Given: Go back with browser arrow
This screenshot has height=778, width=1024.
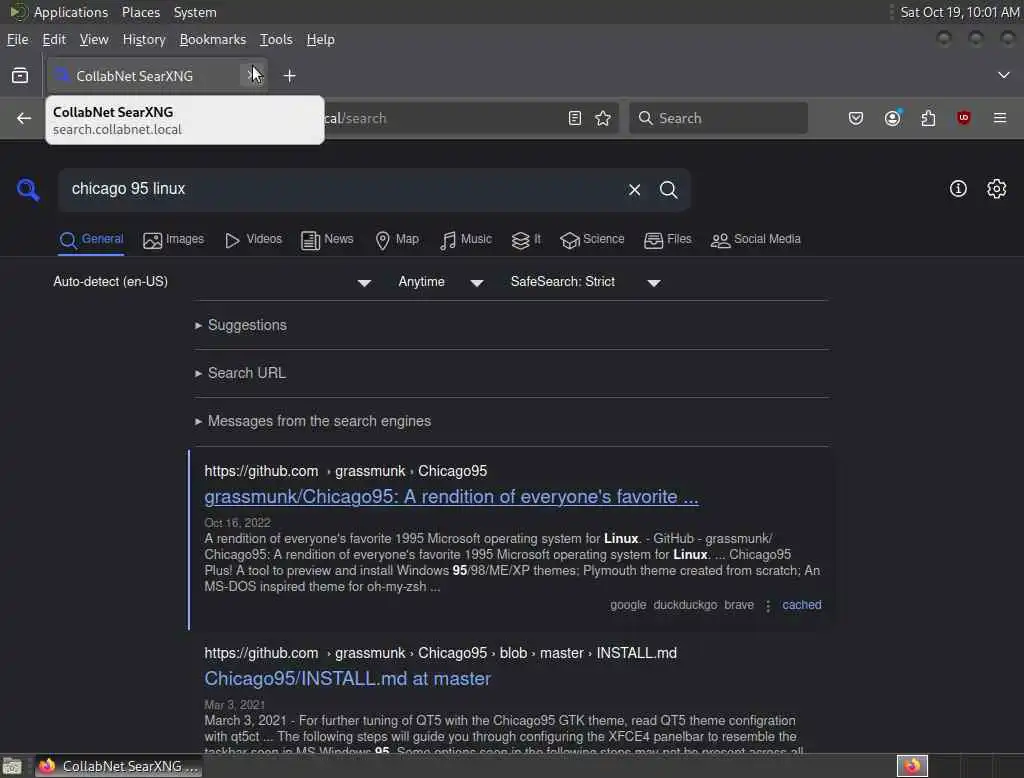Looking at the screenshot, I should point(24,118).
